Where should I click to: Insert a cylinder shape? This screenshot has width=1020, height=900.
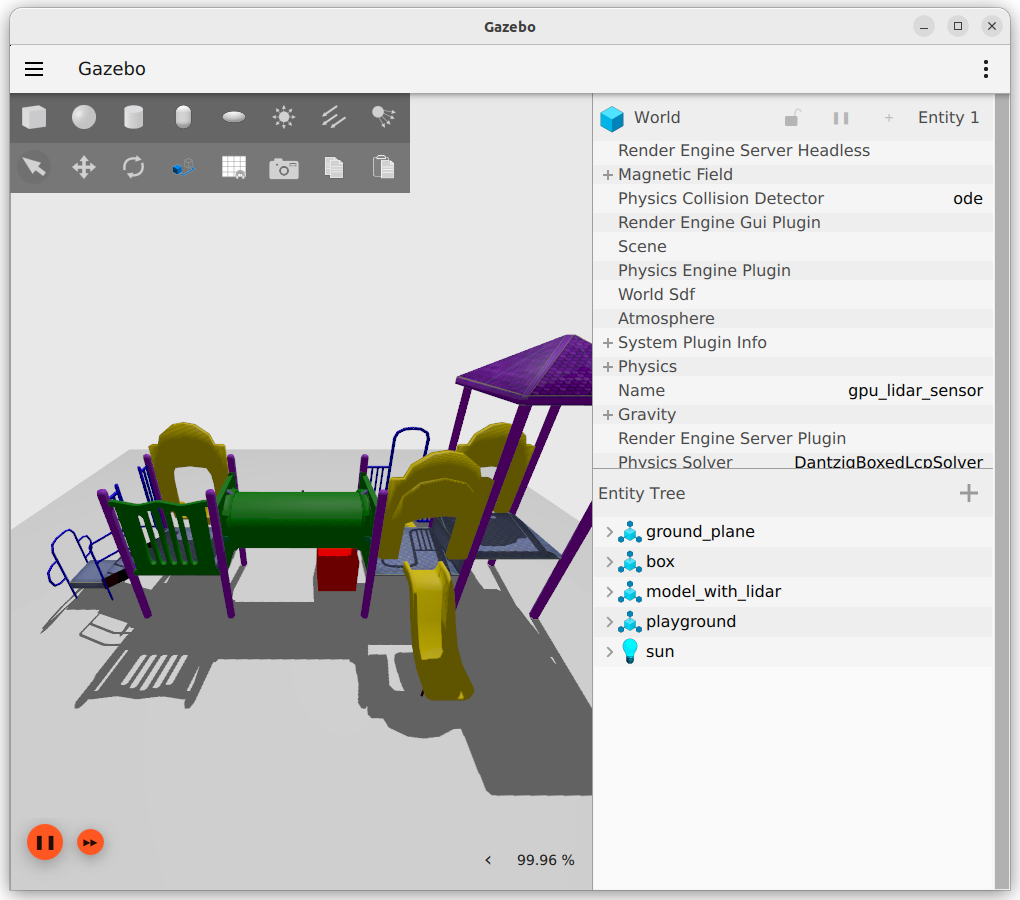coord(133,118)
